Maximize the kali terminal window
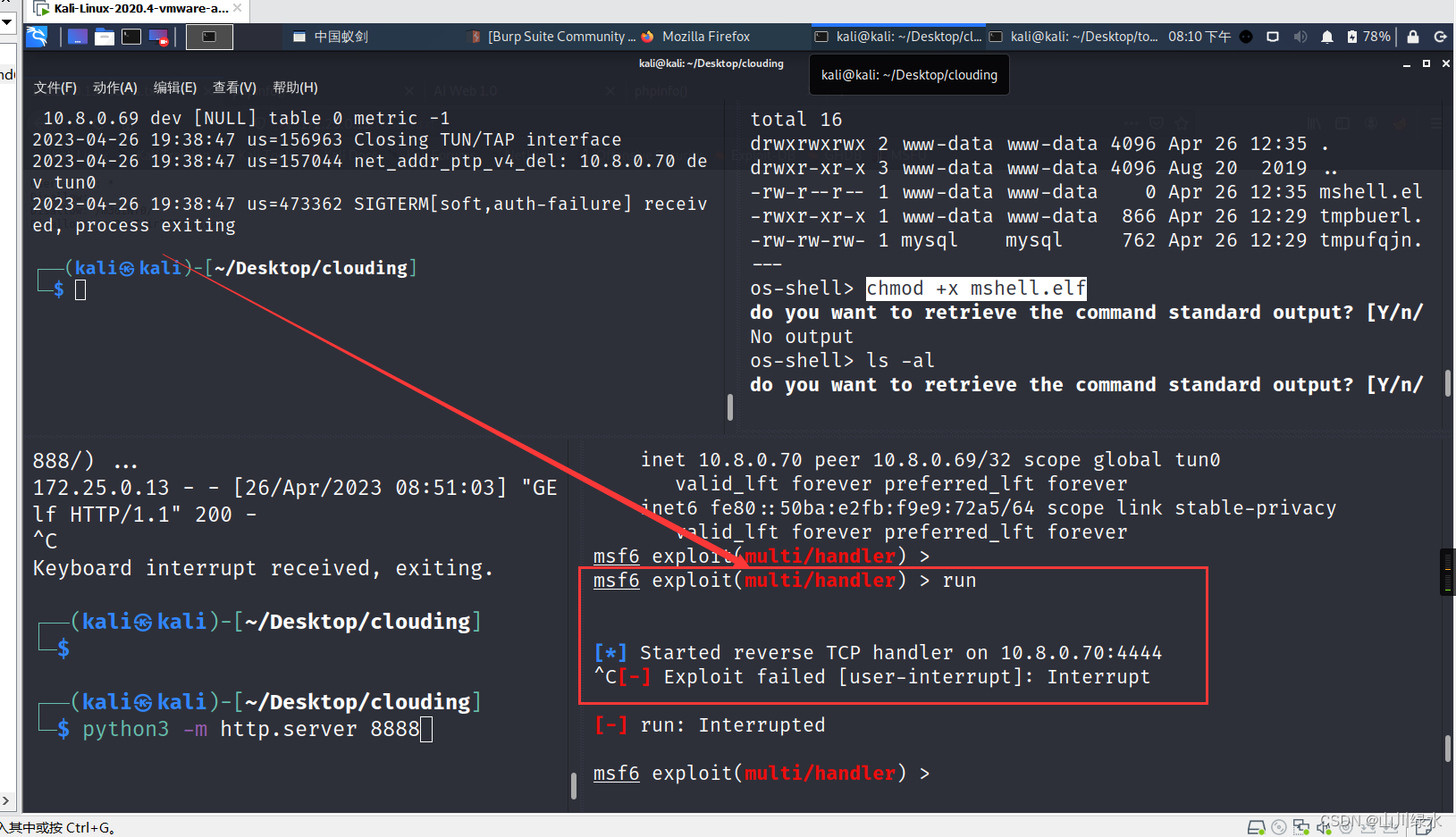This screenshot has width=1456, height=837. pos(1427,64)
